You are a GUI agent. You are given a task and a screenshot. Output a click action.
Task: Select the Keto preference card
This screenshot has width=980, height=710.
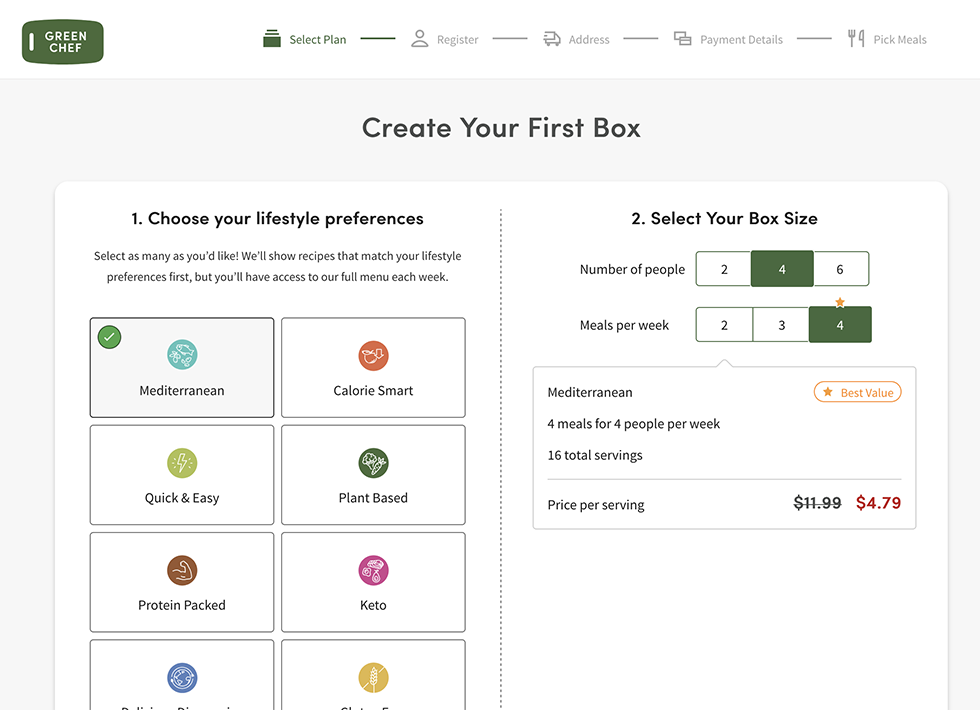373,582
